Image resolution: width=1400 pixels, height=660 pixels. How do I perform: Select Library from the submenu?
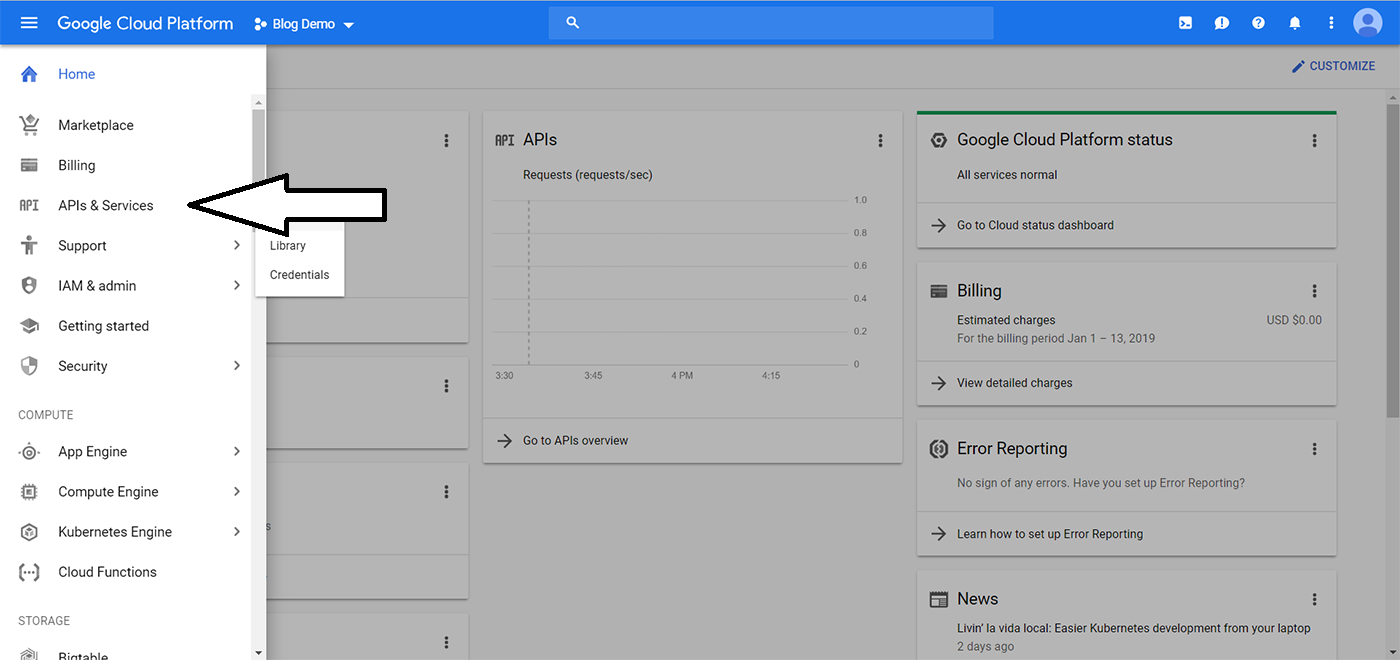[288, 246]
